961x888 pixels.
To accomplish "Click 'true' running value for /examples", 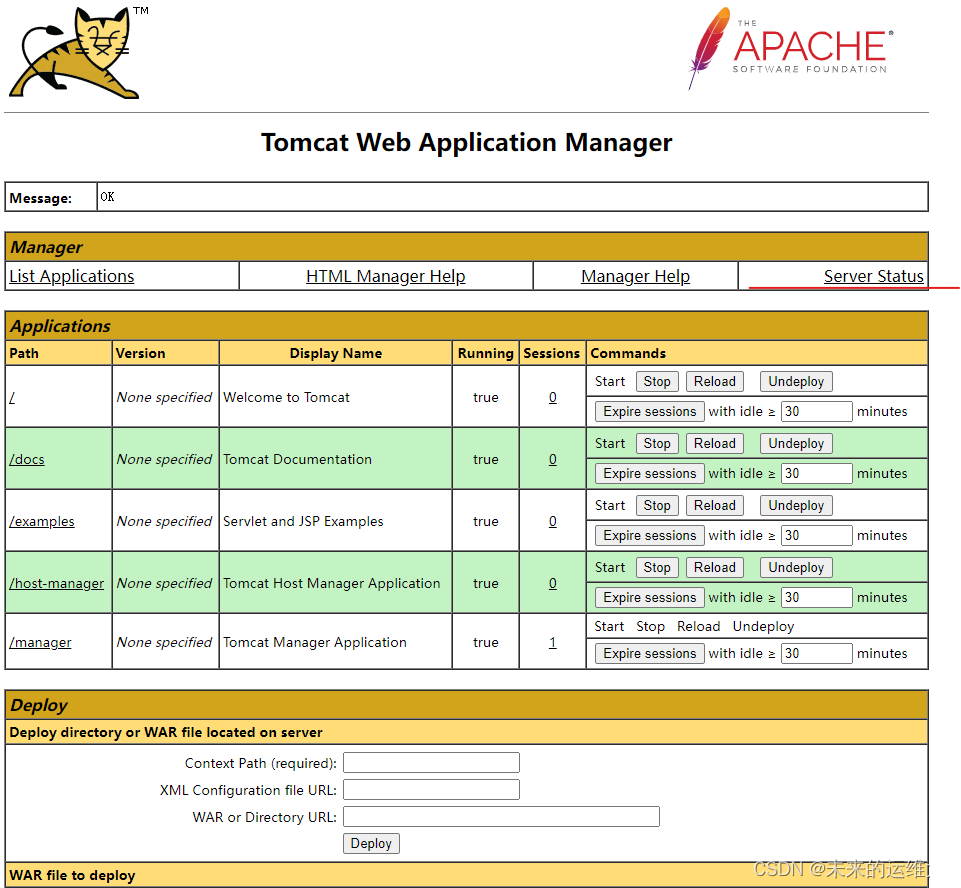I will pyautogui.click(x=485, y=522).
